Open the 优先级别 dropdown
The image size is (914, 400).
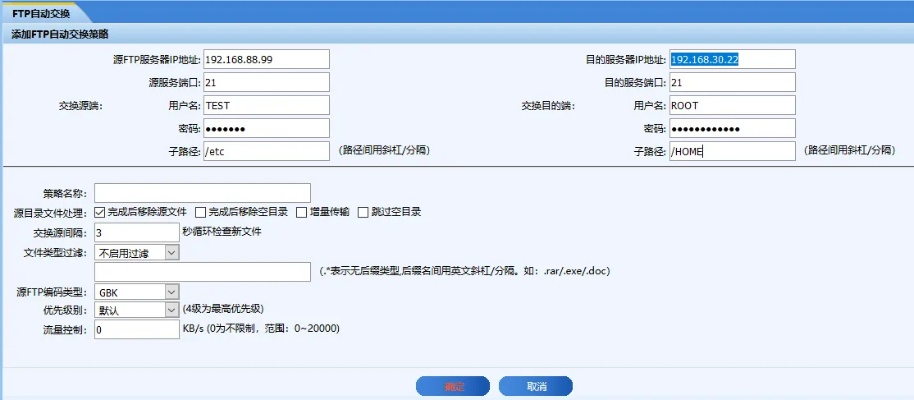tap(136, 310)
